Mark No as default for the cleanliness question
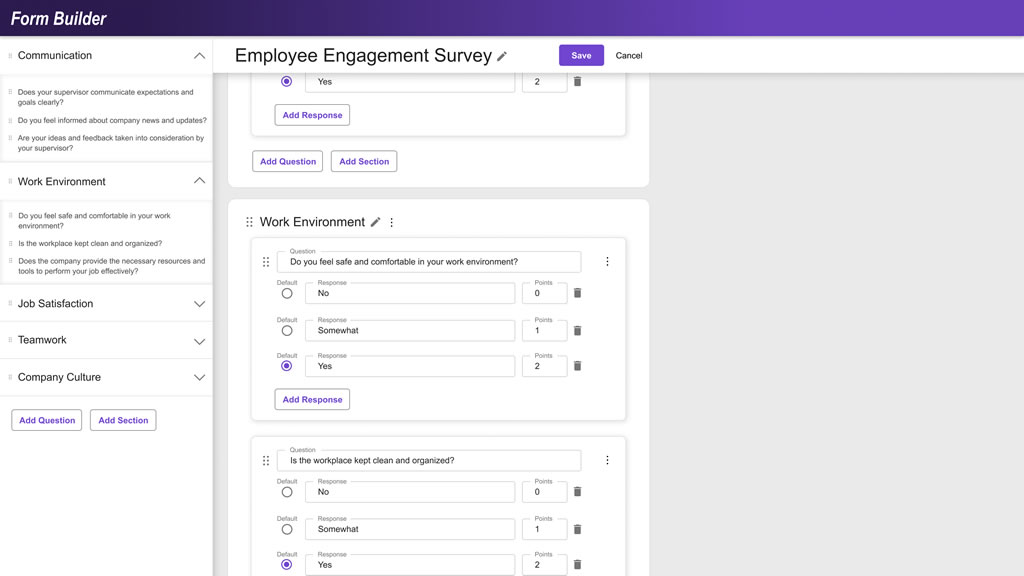 pyautogui.click(x=287, y=491)
